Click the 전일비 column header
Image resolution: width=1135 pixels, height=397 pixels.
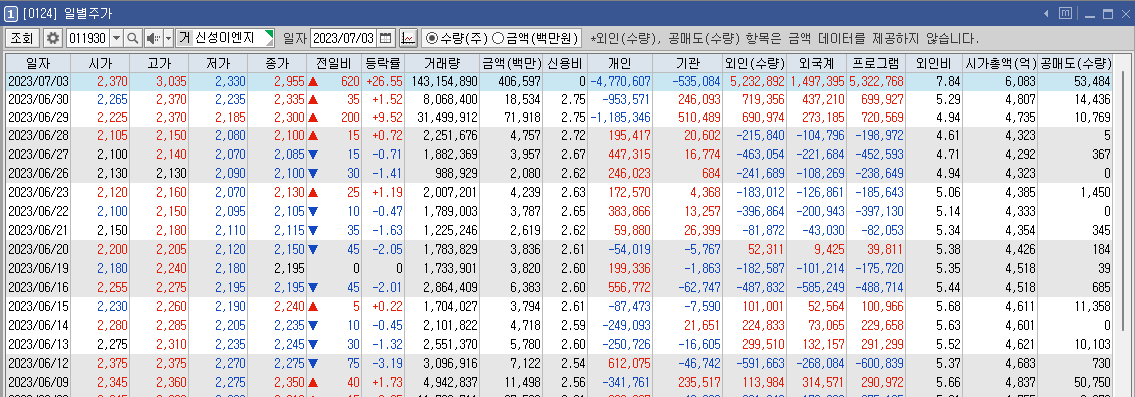(x=334, y=63)
